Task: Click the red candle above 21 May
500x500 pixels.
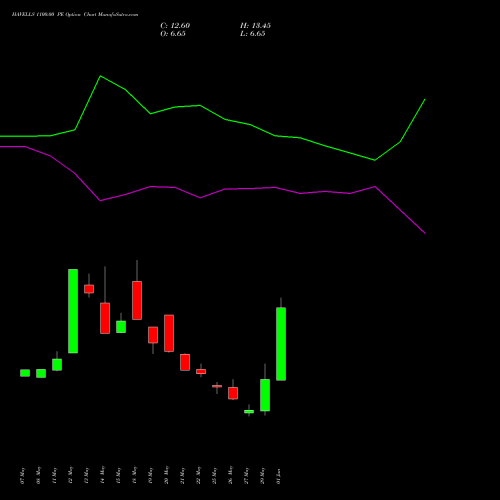Action: point(185,362)
